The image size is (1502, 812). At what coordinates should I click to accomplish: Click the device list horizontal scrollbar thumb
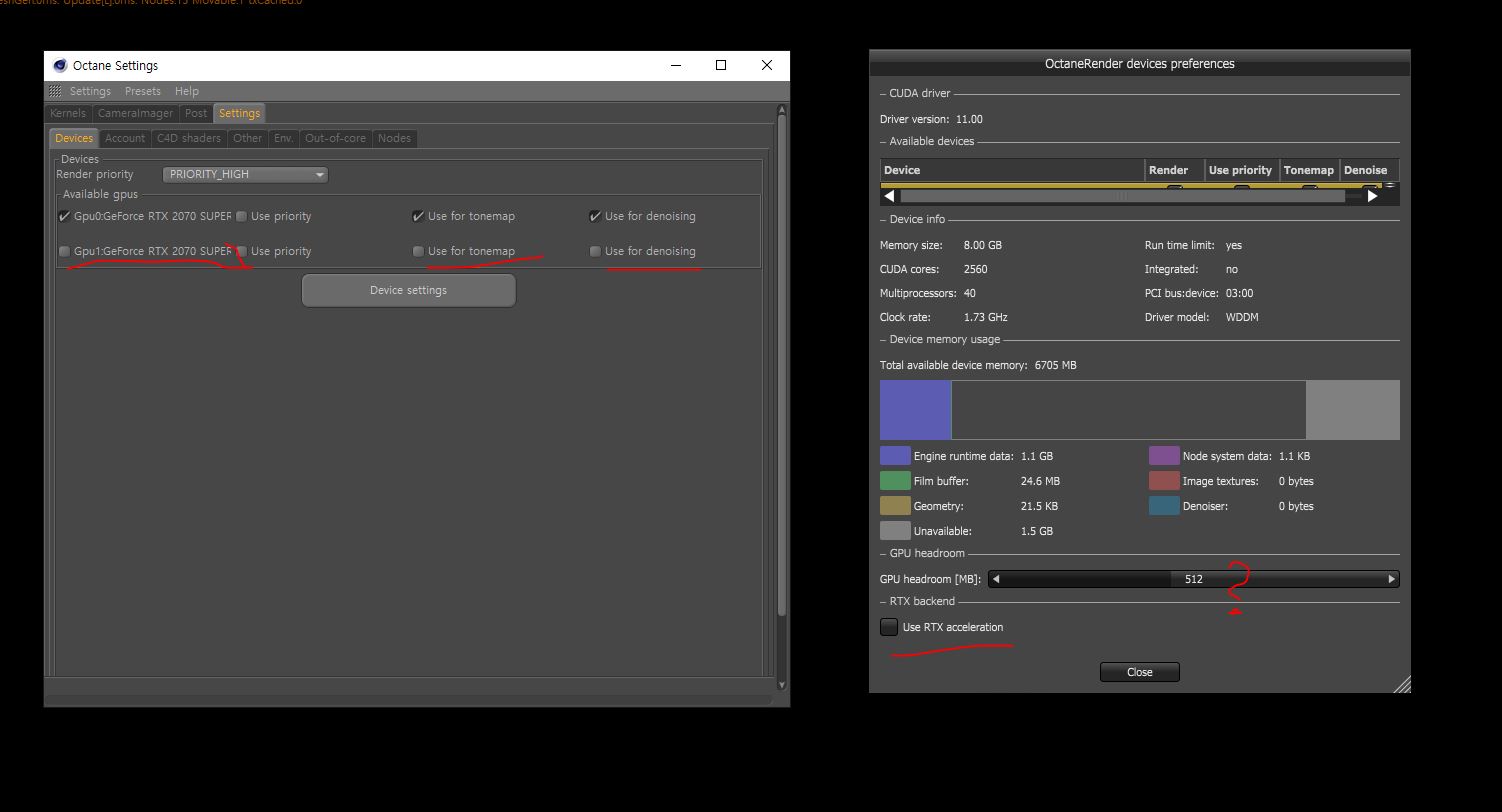pos(1122,196)
